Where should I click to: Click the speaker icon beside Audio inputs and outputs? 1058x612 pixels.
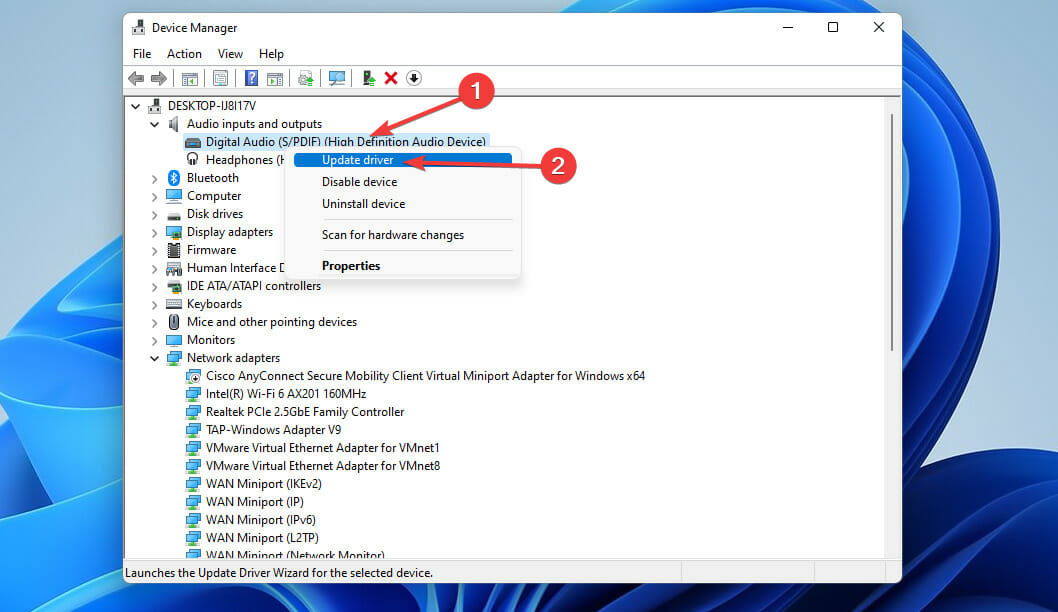[x=173, y=123]
